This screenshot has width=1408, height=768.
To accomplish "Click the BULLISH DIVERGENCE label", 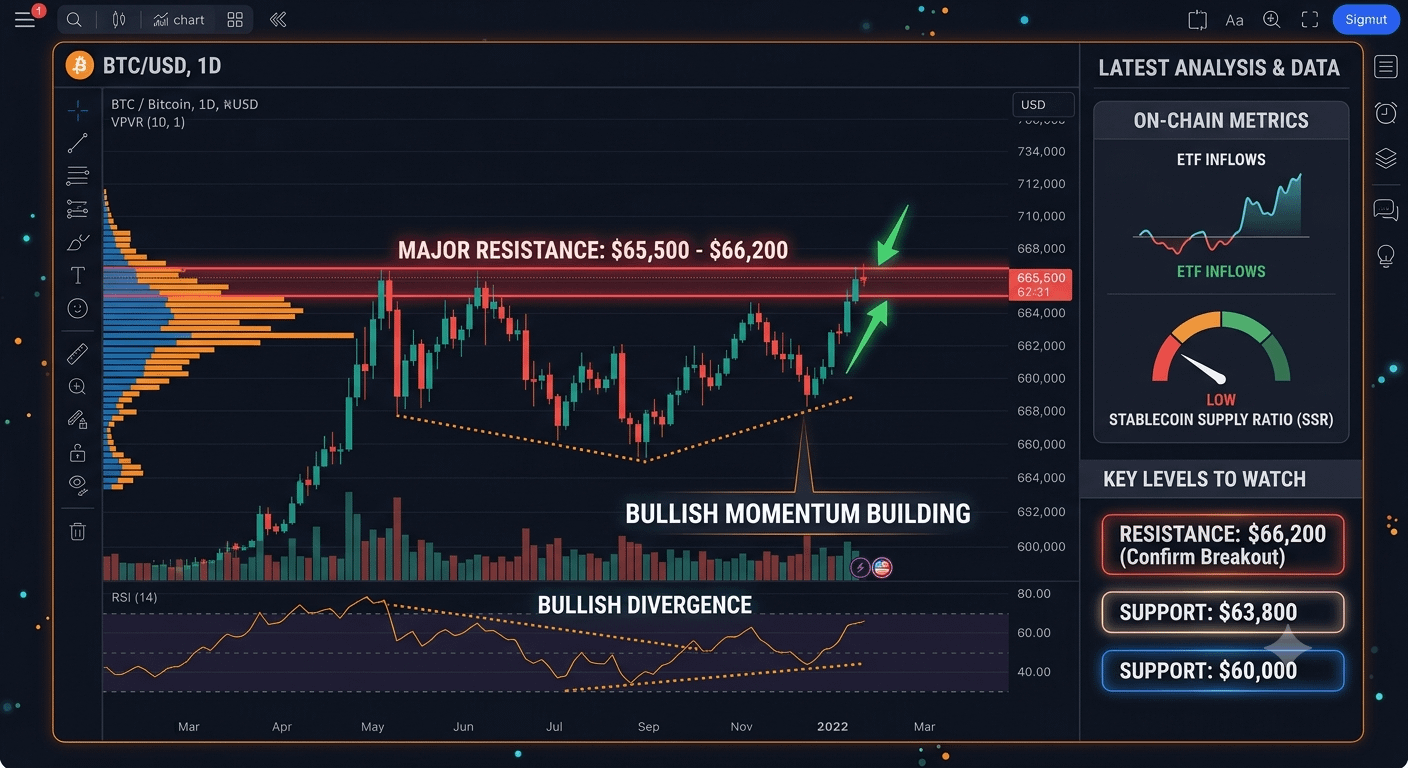I will pos(645,605).
